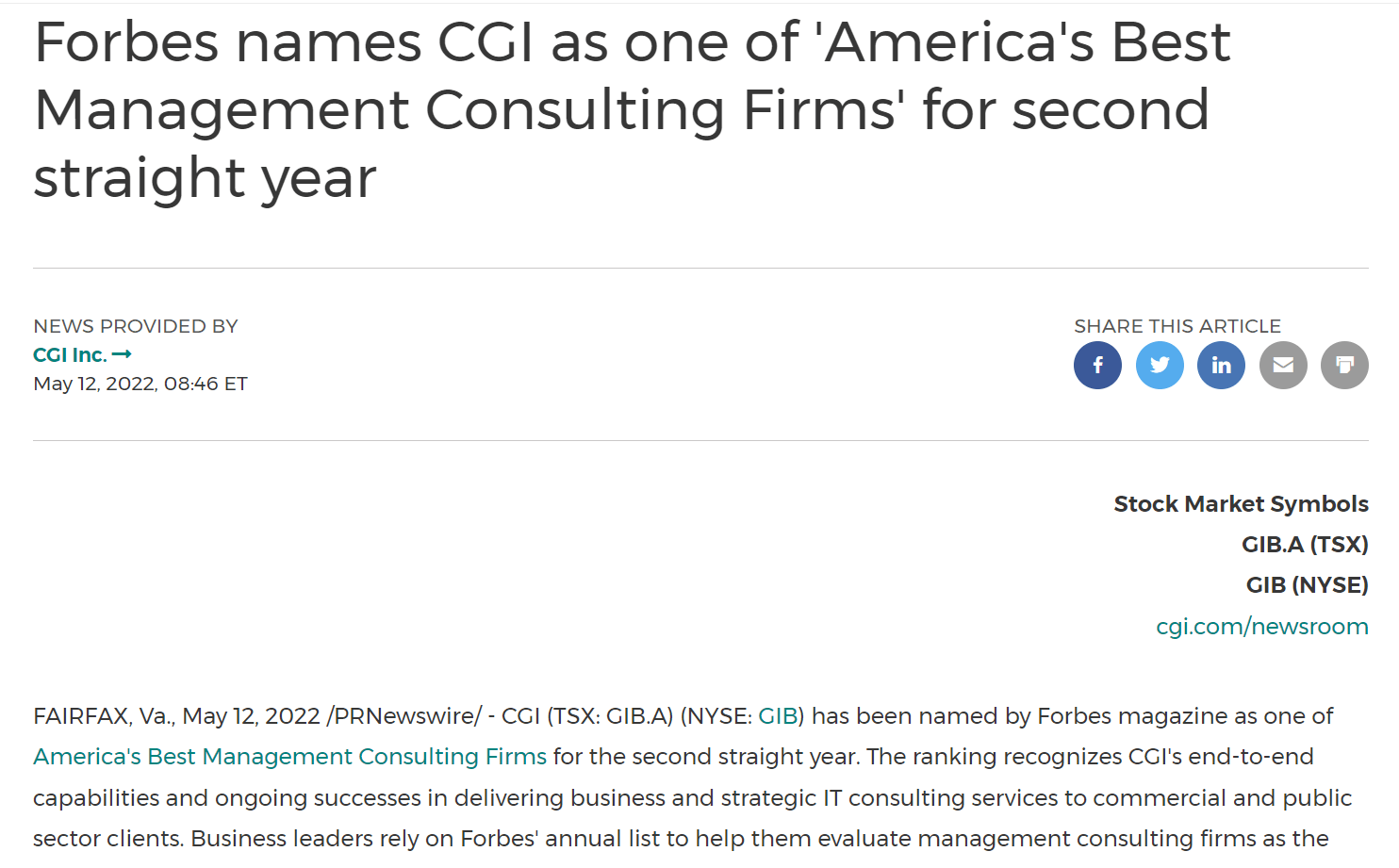1399x868 pixels.
Task: Visit the cgi.com/newsroom link
Action: 1261,627
